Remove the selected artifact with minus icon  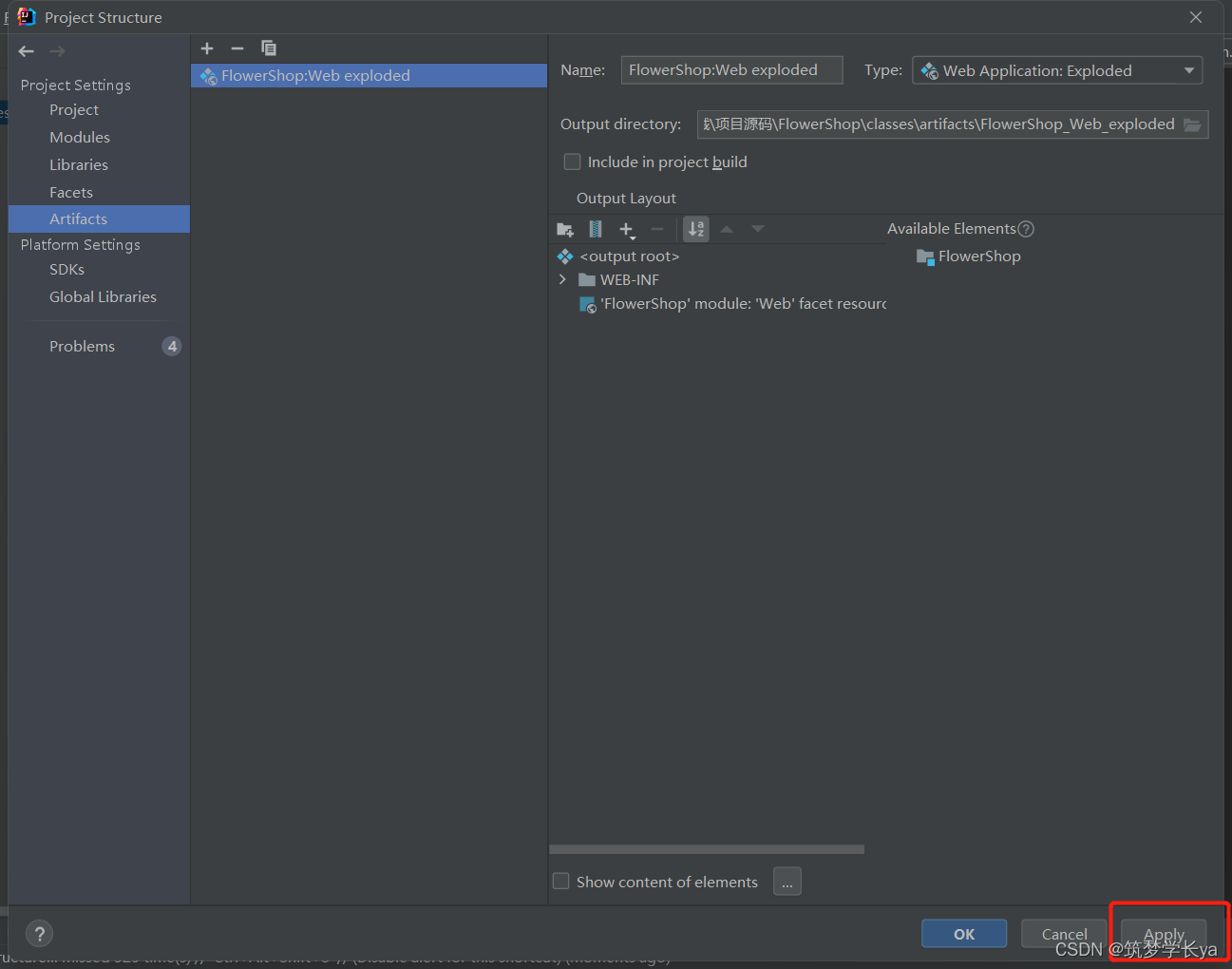tap(237, 48)
